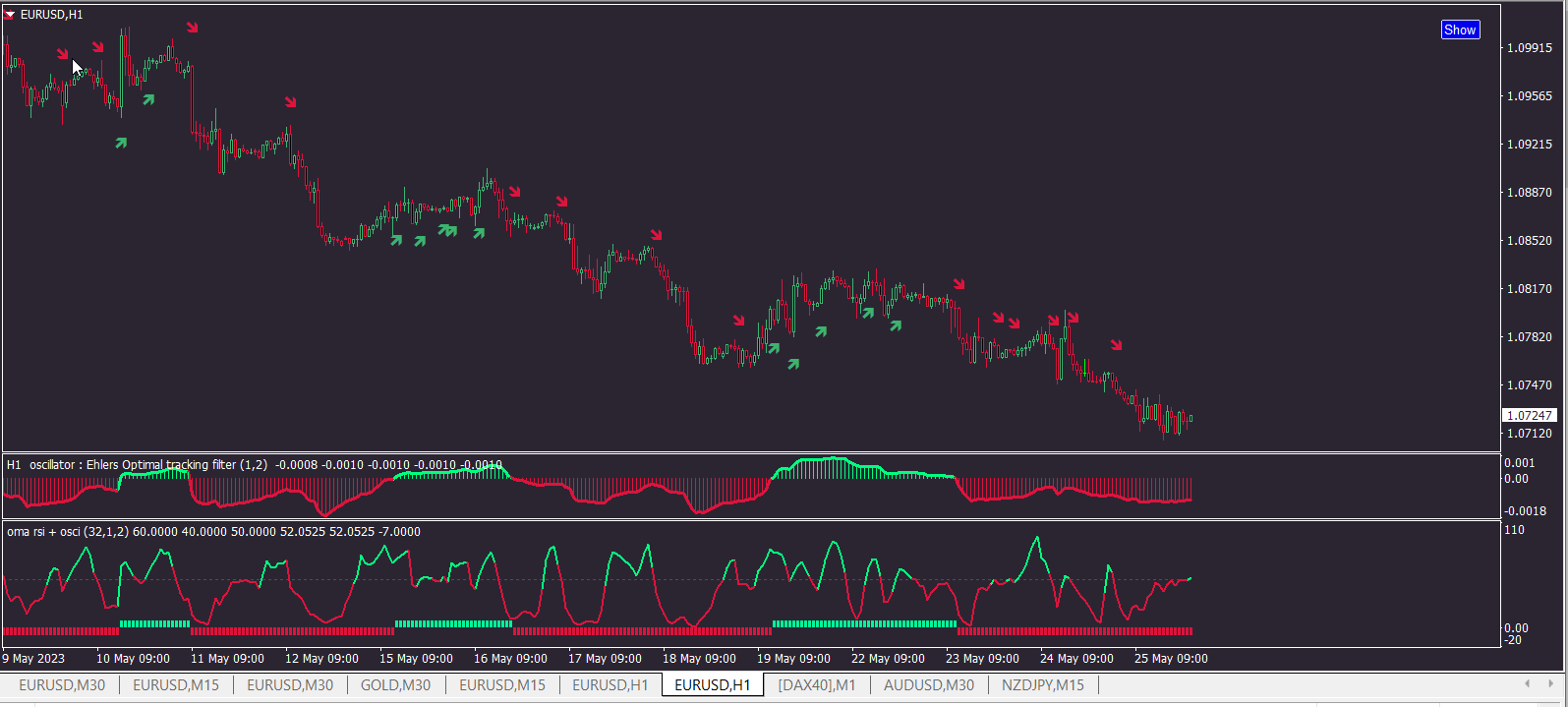
Task: Click the lowest green buy arrow near 10 May
Action: click(121, 143)
